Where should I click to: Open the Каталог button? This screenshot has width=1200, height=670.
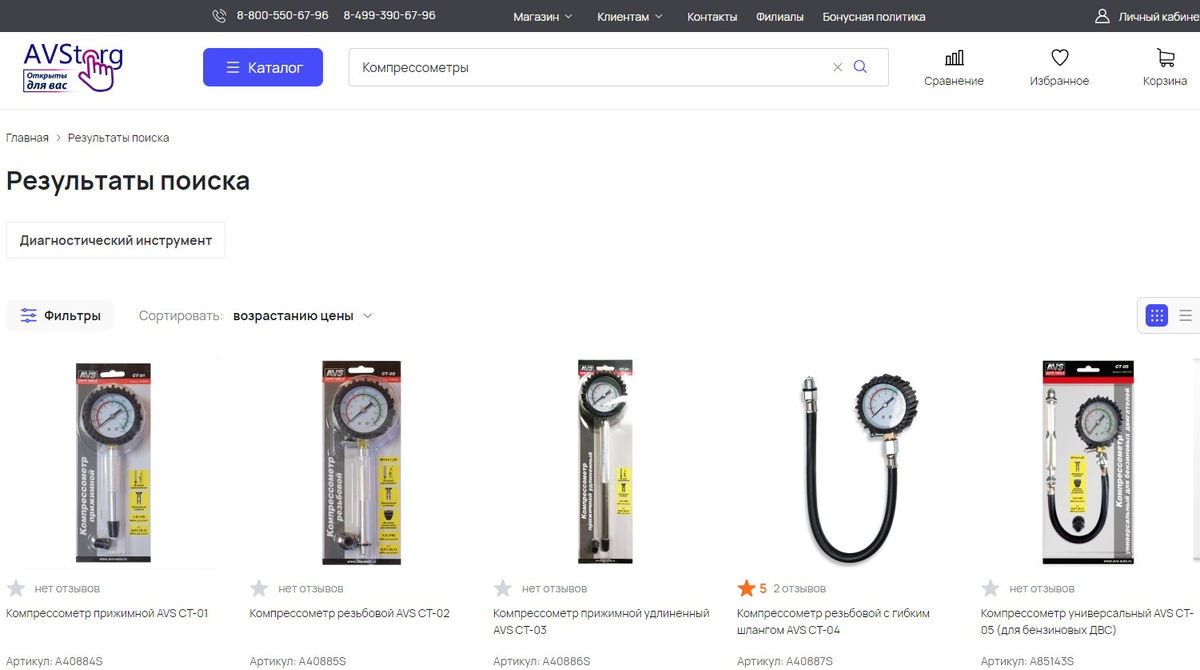pos(263,67)
